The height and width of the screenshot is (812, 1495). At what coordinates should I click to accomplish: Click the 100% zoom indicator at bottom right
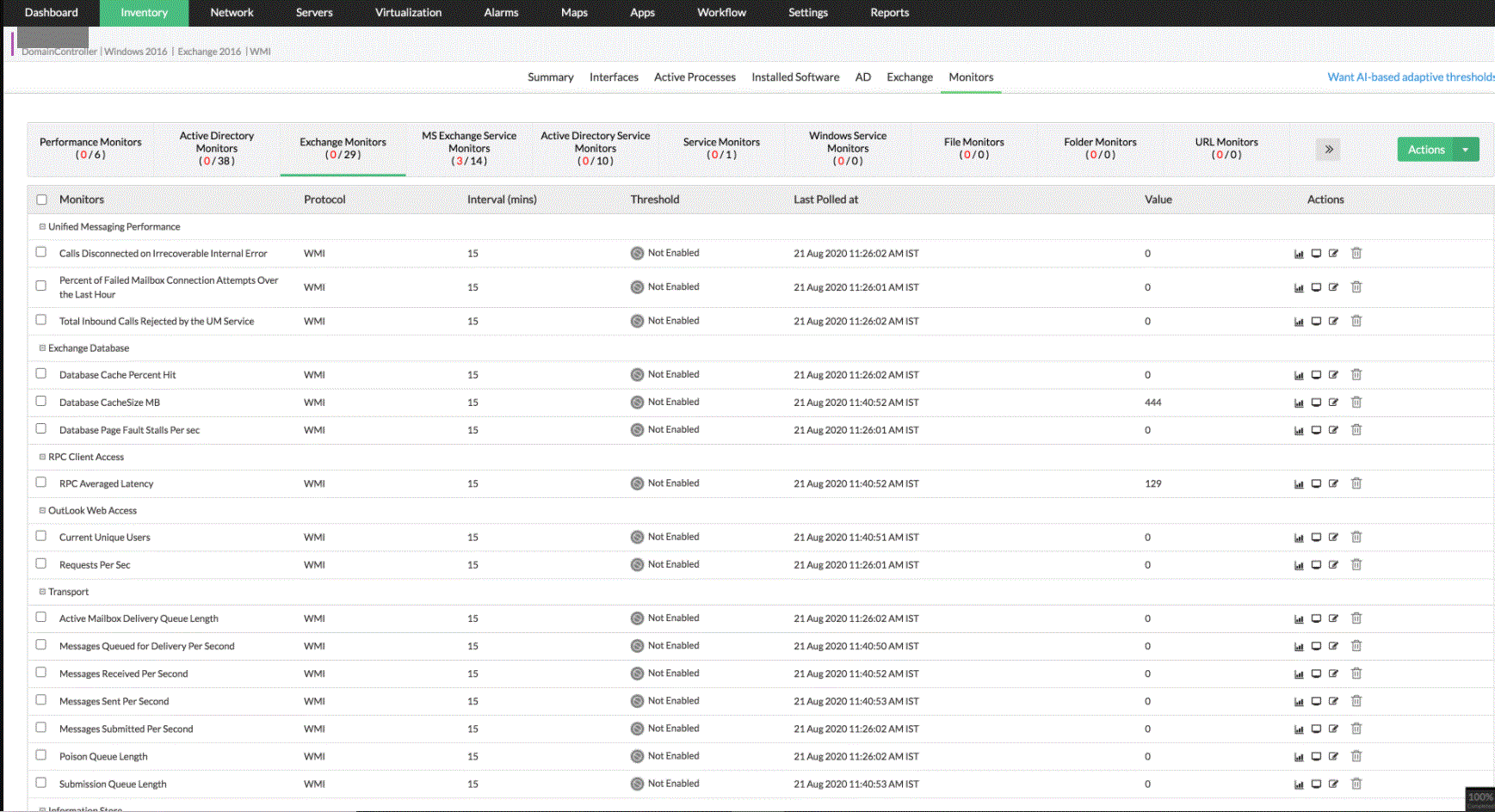point(1480,797)
